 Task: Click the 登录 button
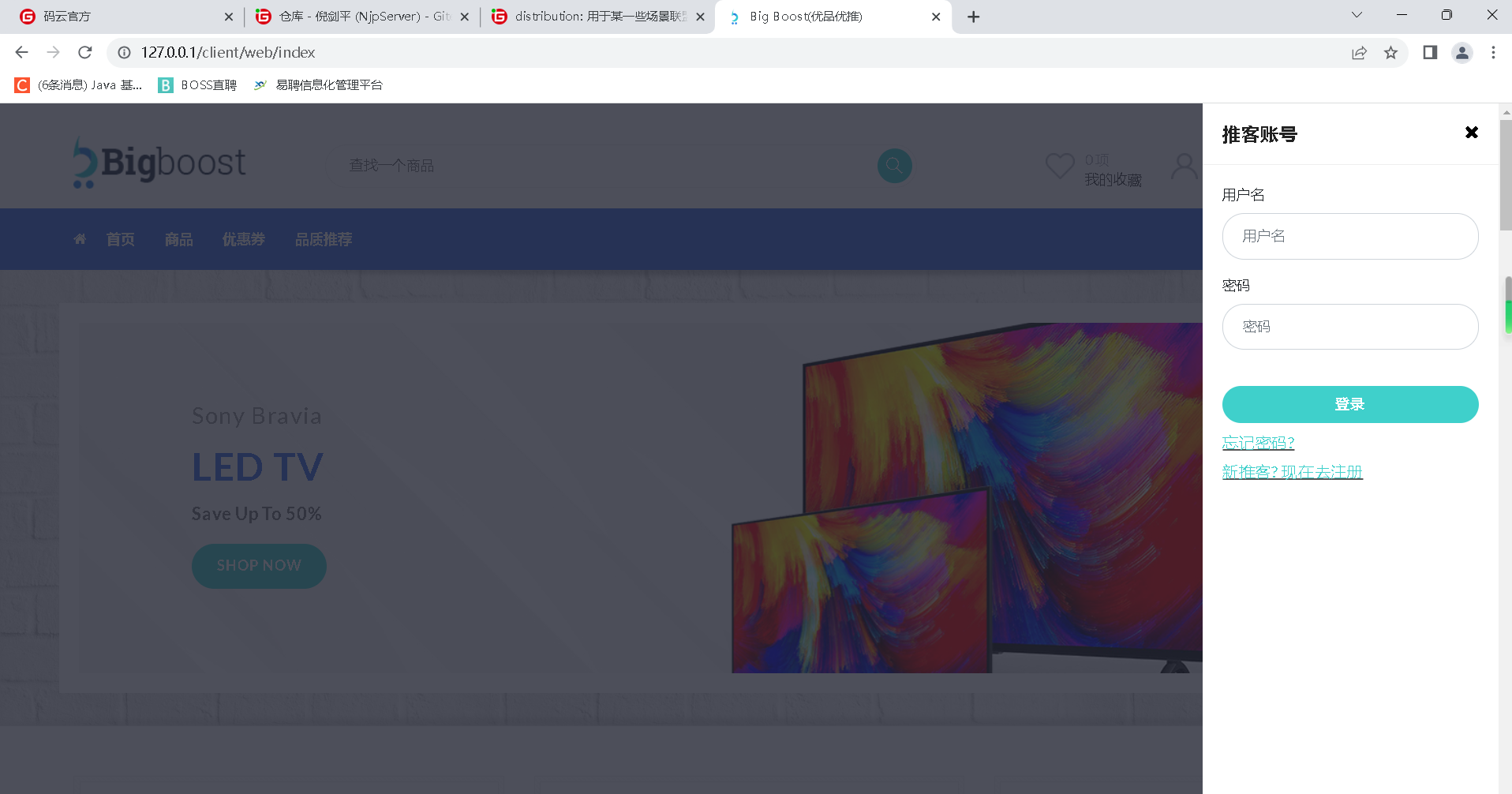[x=1350, y=404]
